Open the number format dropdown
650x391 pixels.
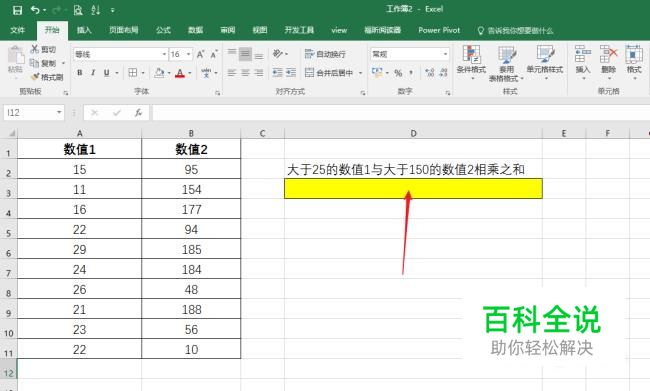click(445, 54)
